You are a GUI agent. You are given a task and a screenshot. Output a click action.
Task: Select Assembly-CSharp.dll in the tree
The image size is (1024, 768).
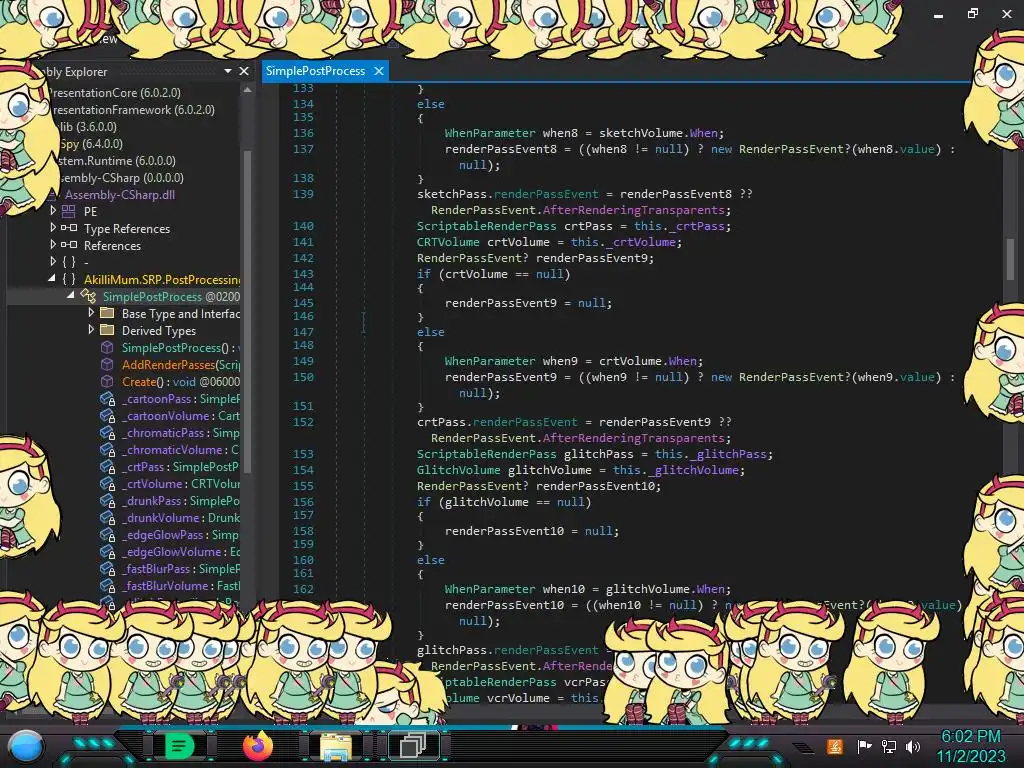120,194
